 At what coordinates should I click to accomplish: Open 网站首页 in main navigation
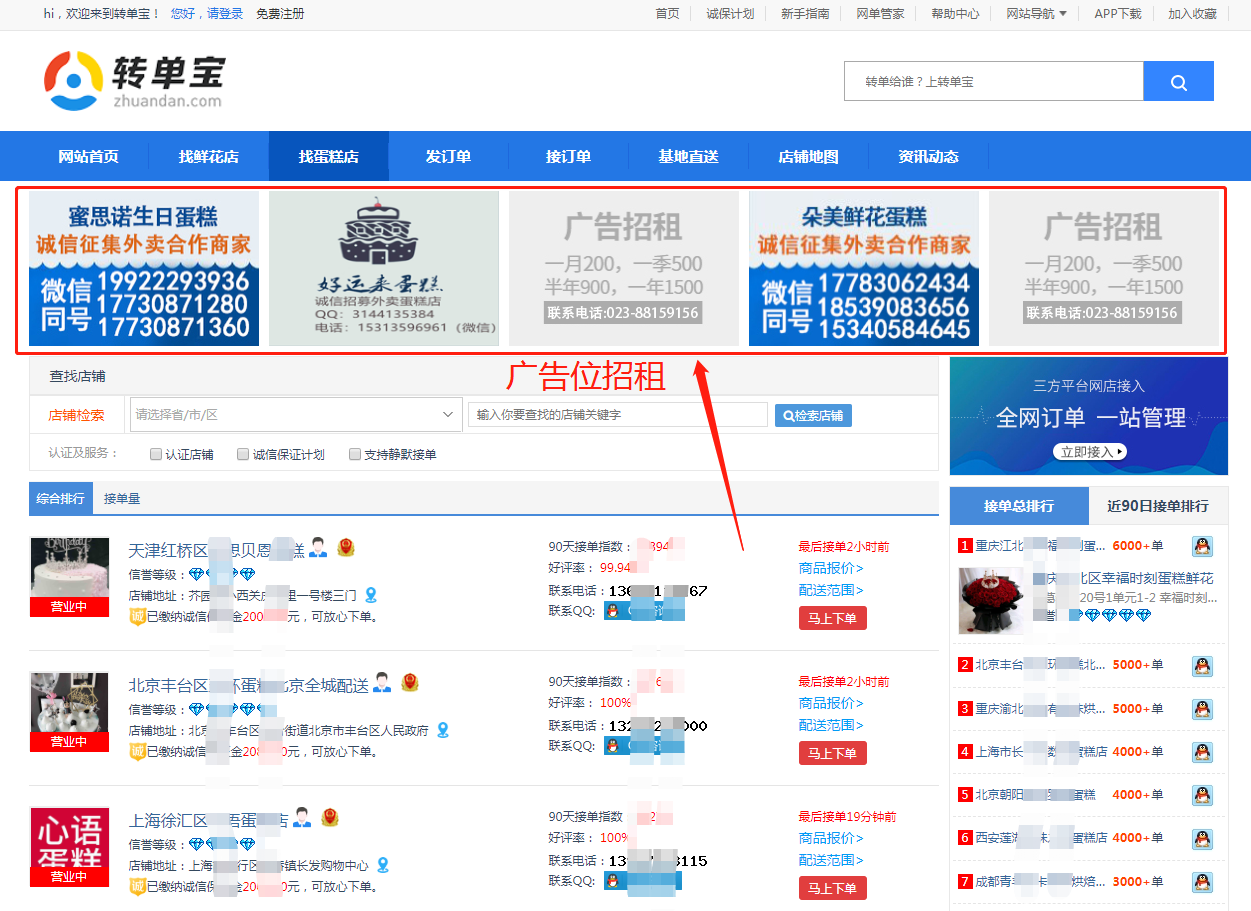[89, 157]
